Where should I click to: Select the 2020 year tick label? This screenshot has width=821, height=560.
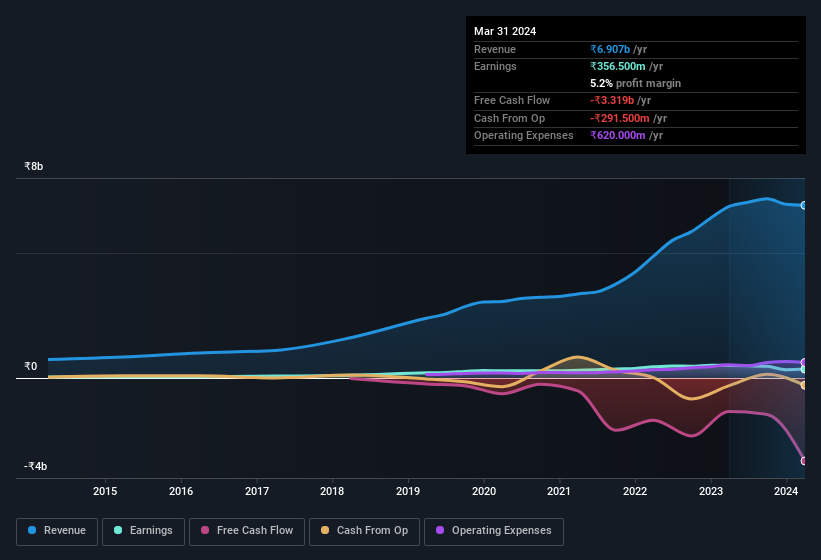[x=484, y=491]
